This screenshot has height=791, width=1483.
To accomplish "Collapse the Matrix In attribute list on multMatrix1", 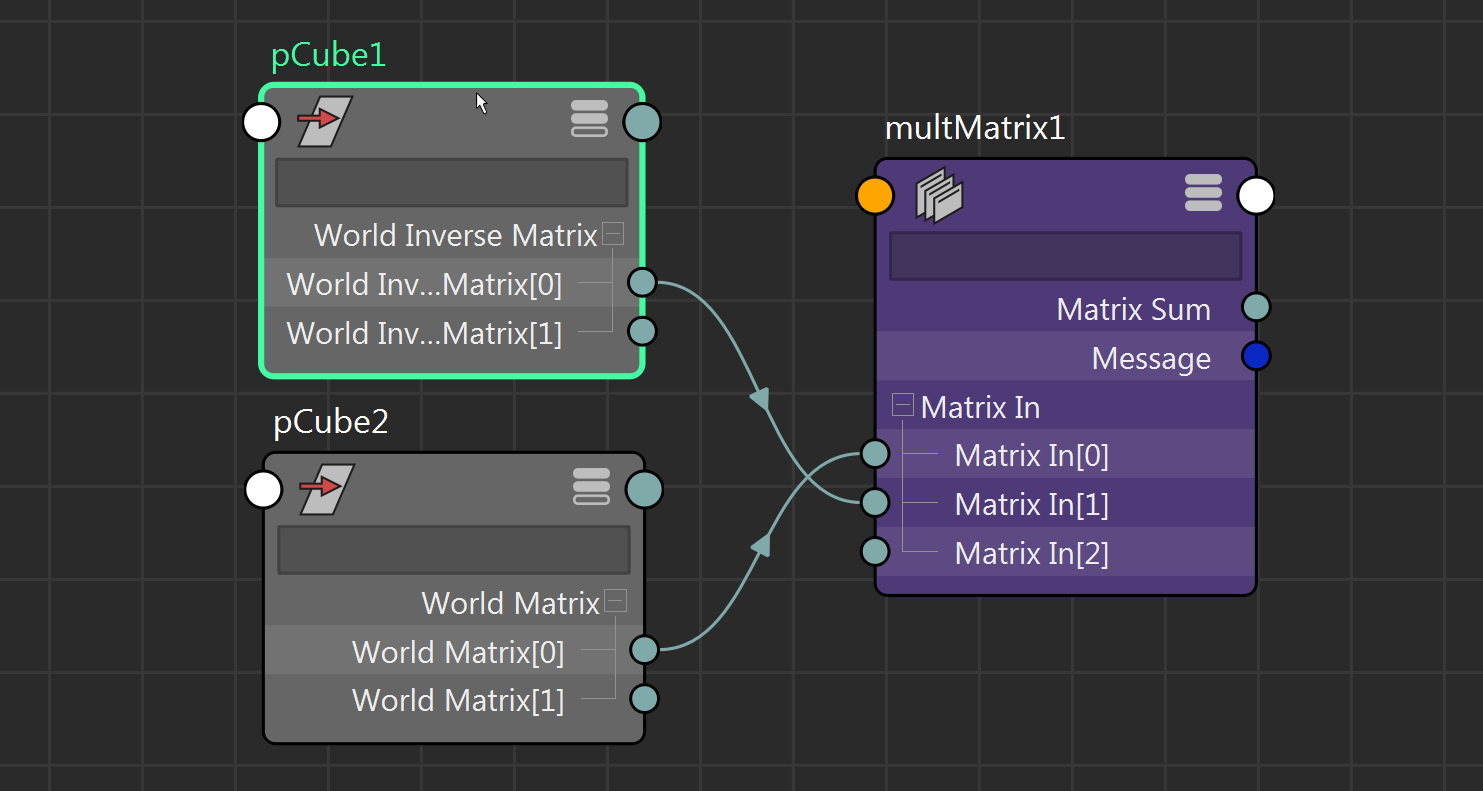I will pyautogui.click(x=901, y=404).
